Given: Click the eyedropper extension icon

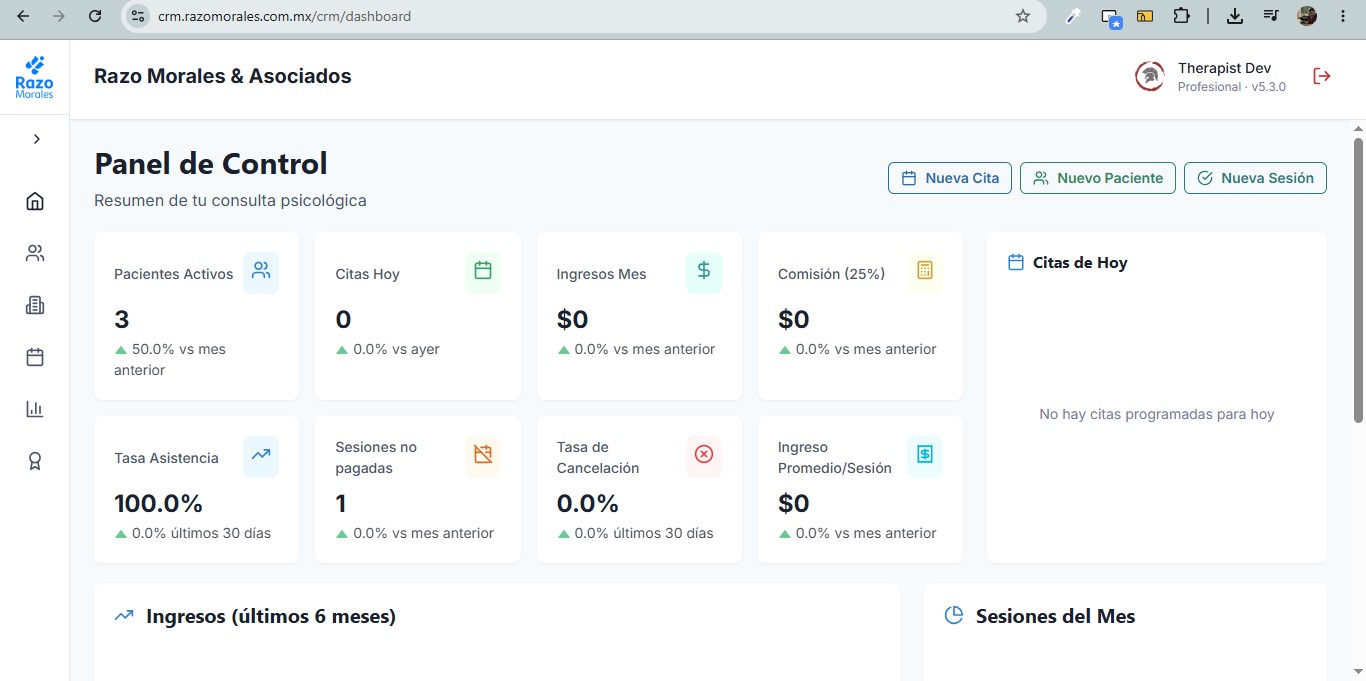Looking at the screenshot, I should [1073, 16].
